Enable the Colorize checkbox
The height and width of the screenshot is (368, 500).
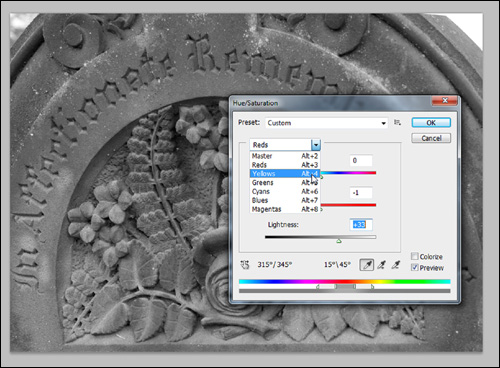pyautogui.click(x=414, y=256)
